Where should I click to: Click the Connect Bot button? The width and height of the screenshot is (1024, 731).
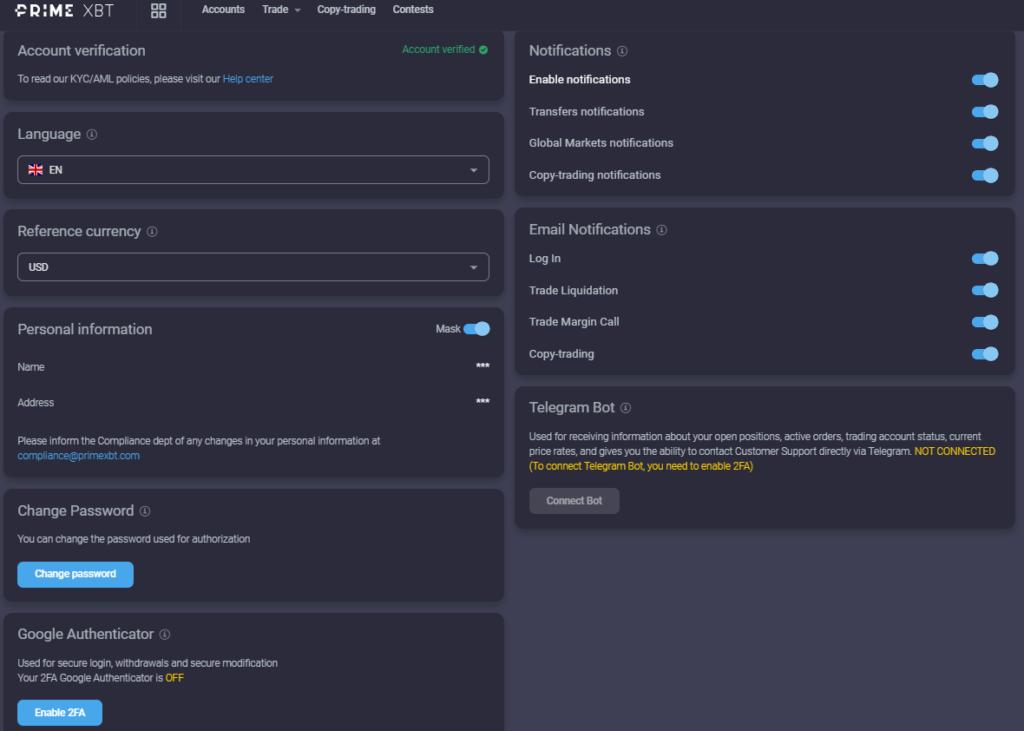[574, 500]
